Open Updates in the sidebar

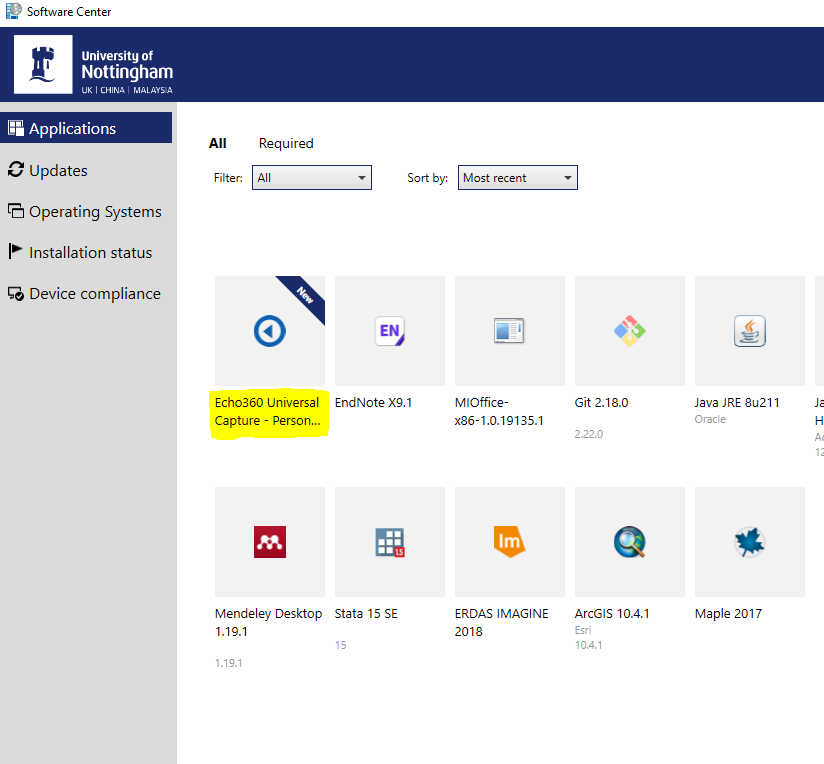point(58,171)
